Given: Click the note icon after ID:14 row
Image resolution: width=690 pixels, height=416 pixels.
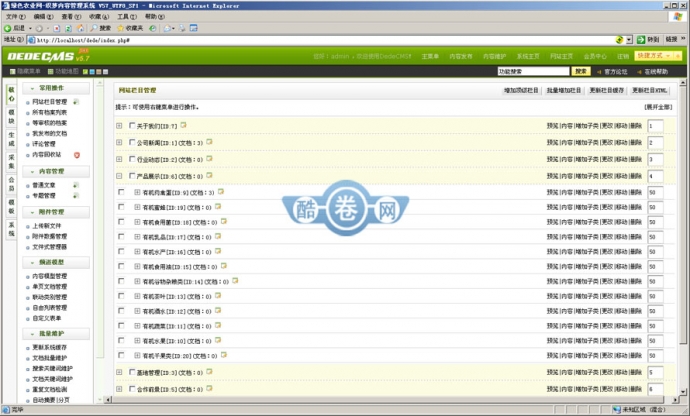Looking at the screenshot, I should pyautogui.click(x=235, y=280).
